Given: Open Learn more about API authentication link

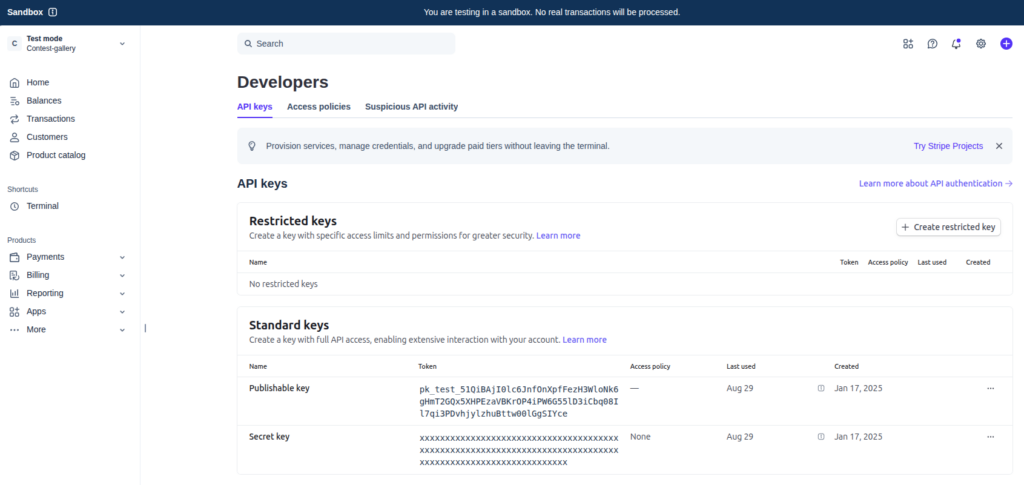Looking at the screenshot, I should click(x=936, y=184).
